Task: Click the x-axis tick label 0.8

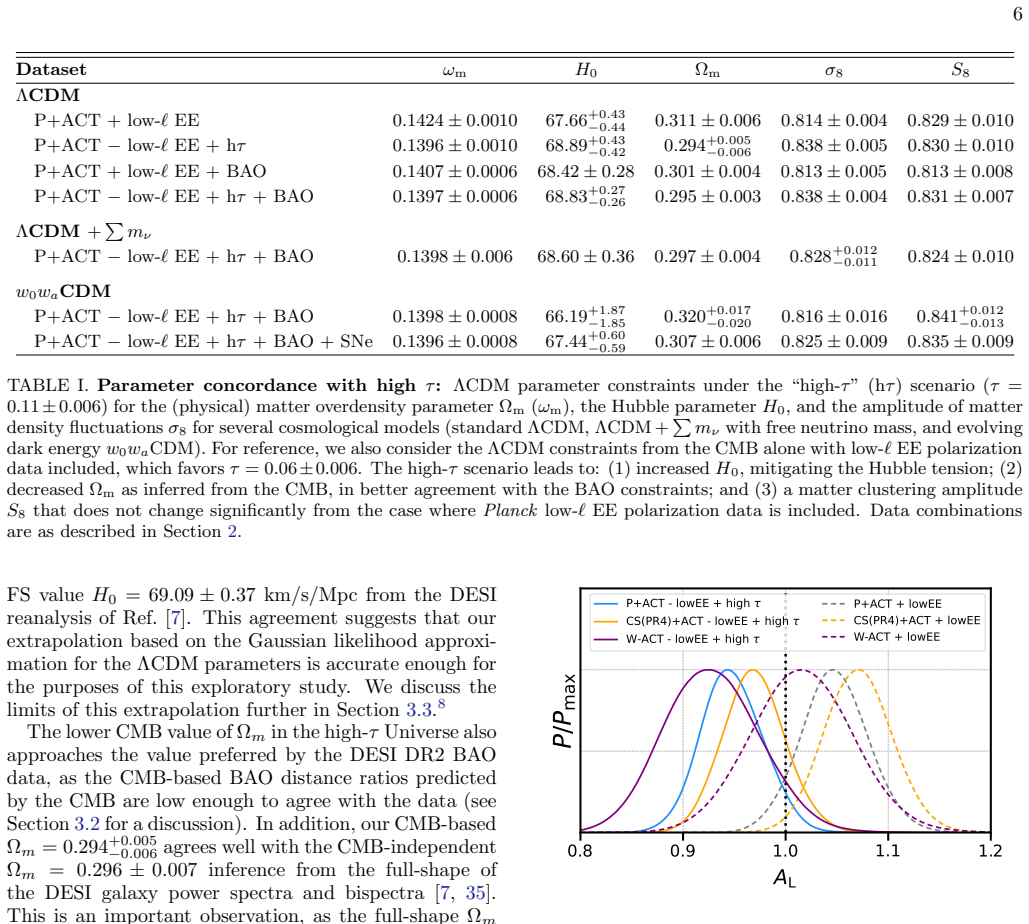Action: pos(579,851)
